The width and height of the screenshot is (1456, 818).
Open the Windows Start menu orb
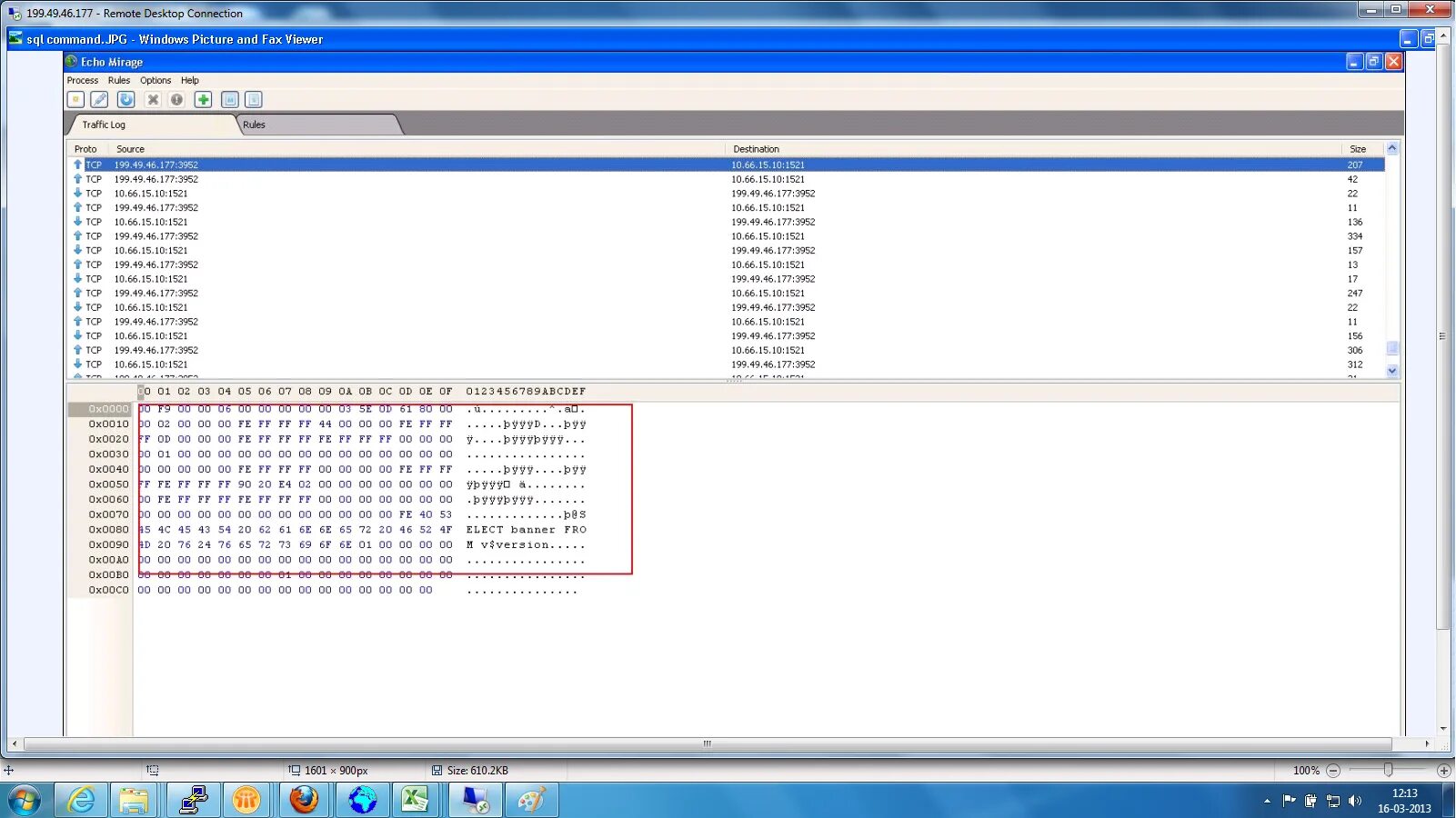click(25, 801)
